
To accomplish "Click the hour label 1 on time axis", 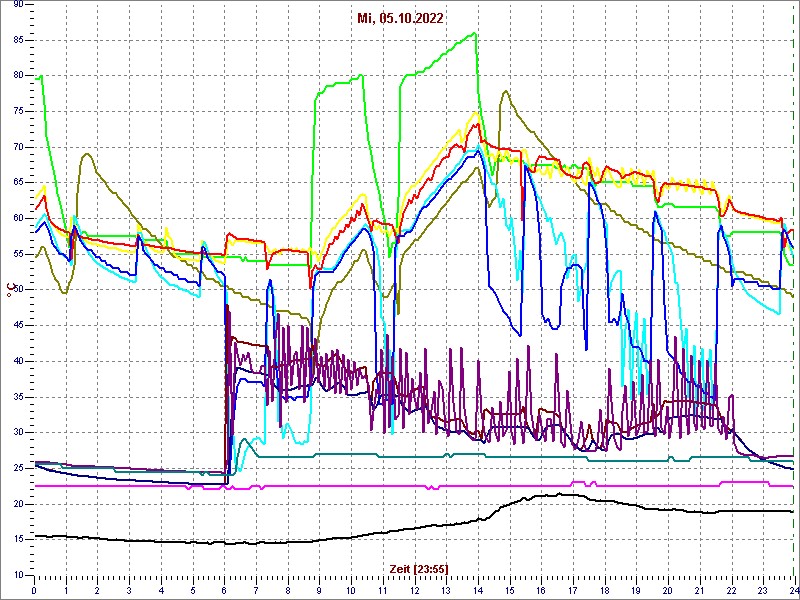I will [x=66, y=589].
